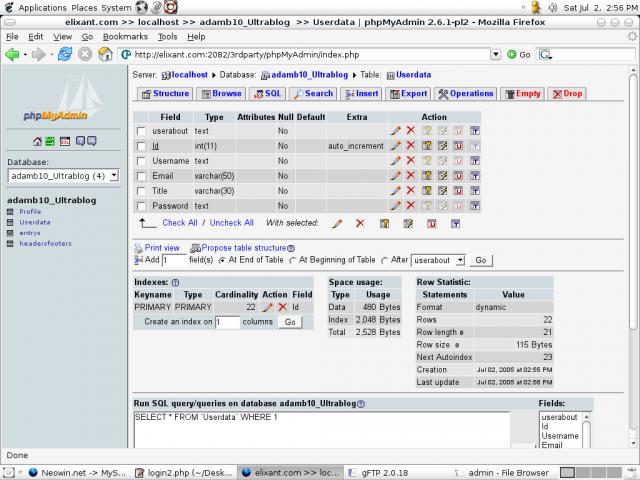Select At End of Table radio button
The height and width of the screenshot is (480, 640).
point(222,260)
